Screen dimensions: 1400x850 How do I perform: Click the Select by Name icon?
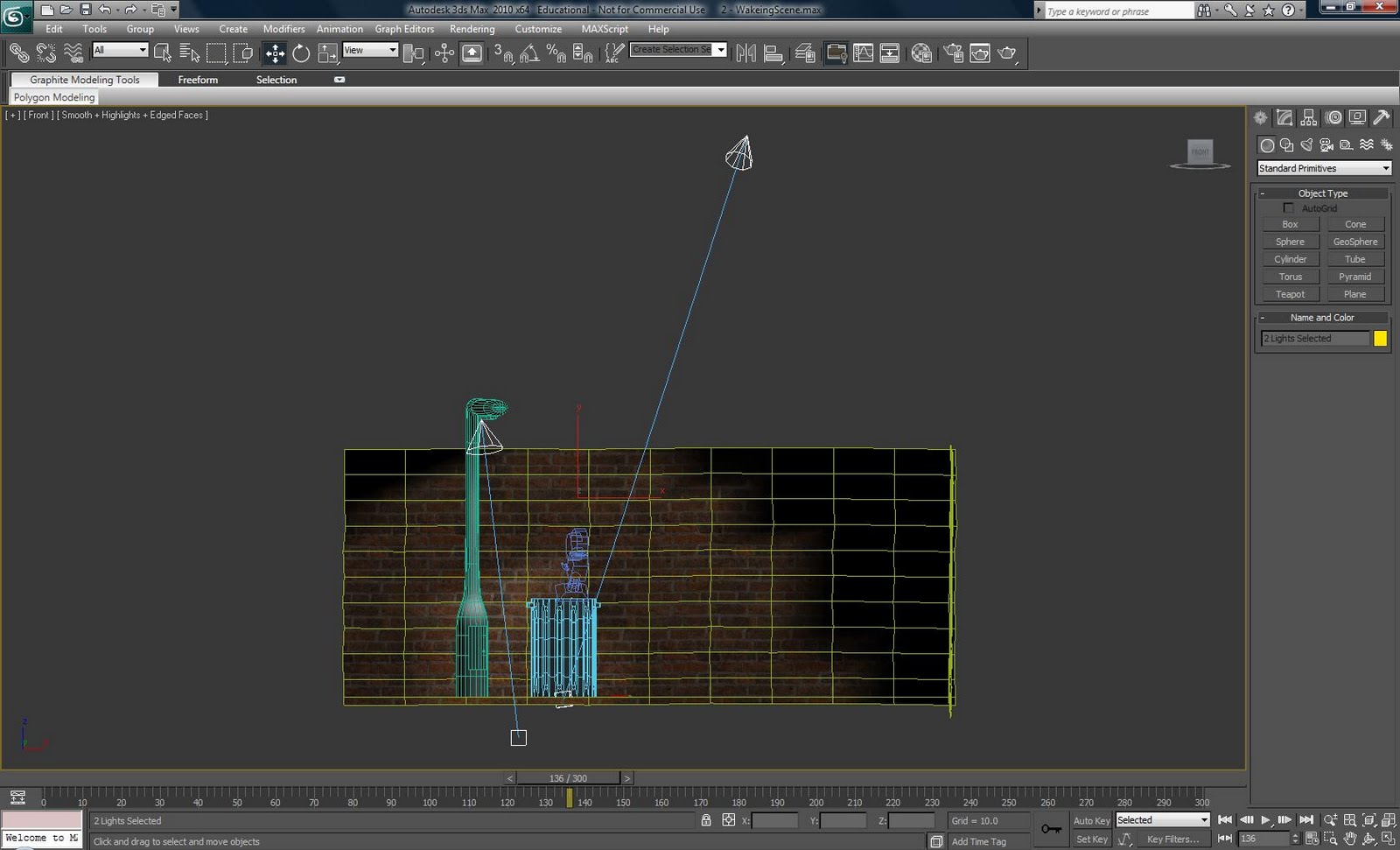(x=189, y=53)
